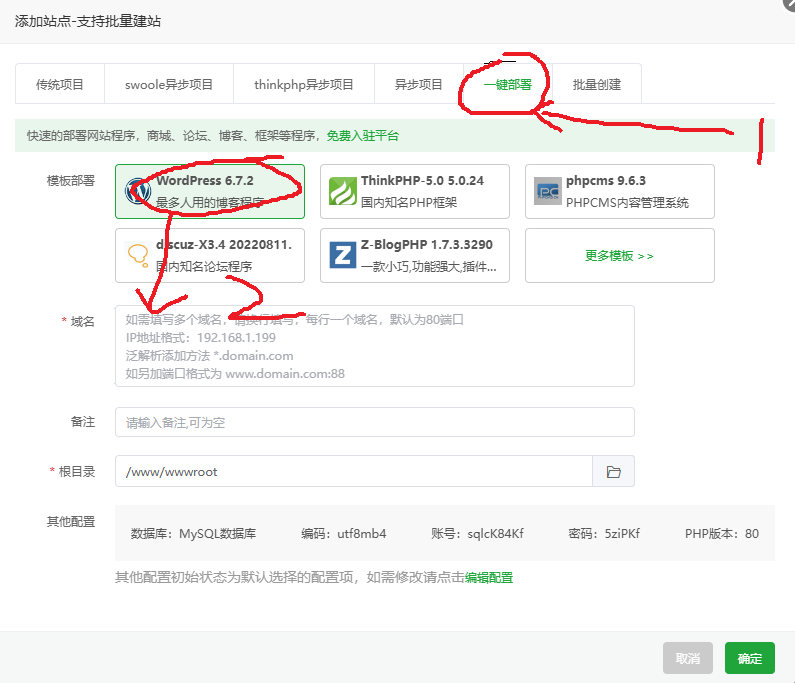Viewport: 795px width, 683px height.
Task: Switch to swoole异步项目 tab
Action: [169, 84]
